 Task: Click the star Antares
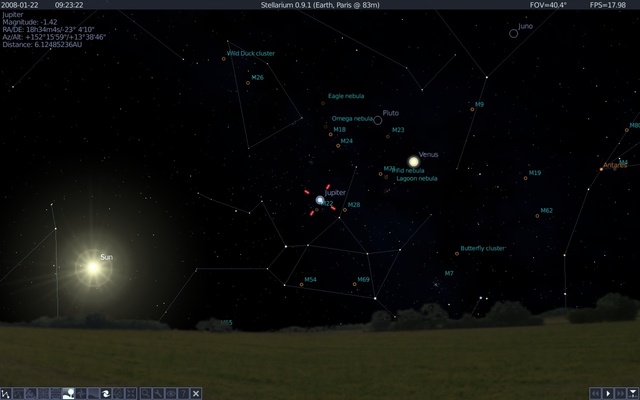click(601, 169)
